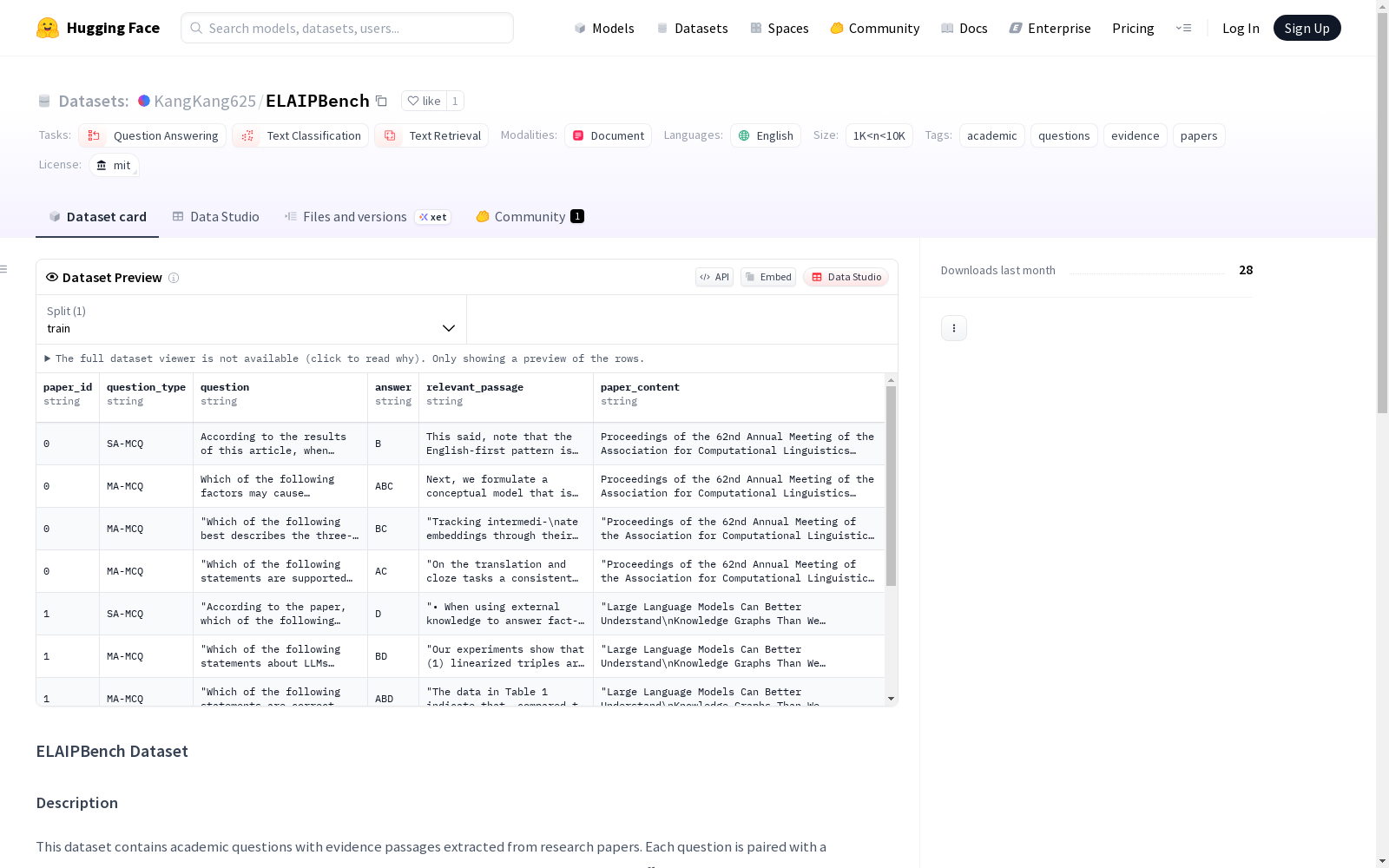1389x868 pixels.
Task: Toggle the left sidebar table of contents icon
Action: pyautogui.click(x=3, y=269)
